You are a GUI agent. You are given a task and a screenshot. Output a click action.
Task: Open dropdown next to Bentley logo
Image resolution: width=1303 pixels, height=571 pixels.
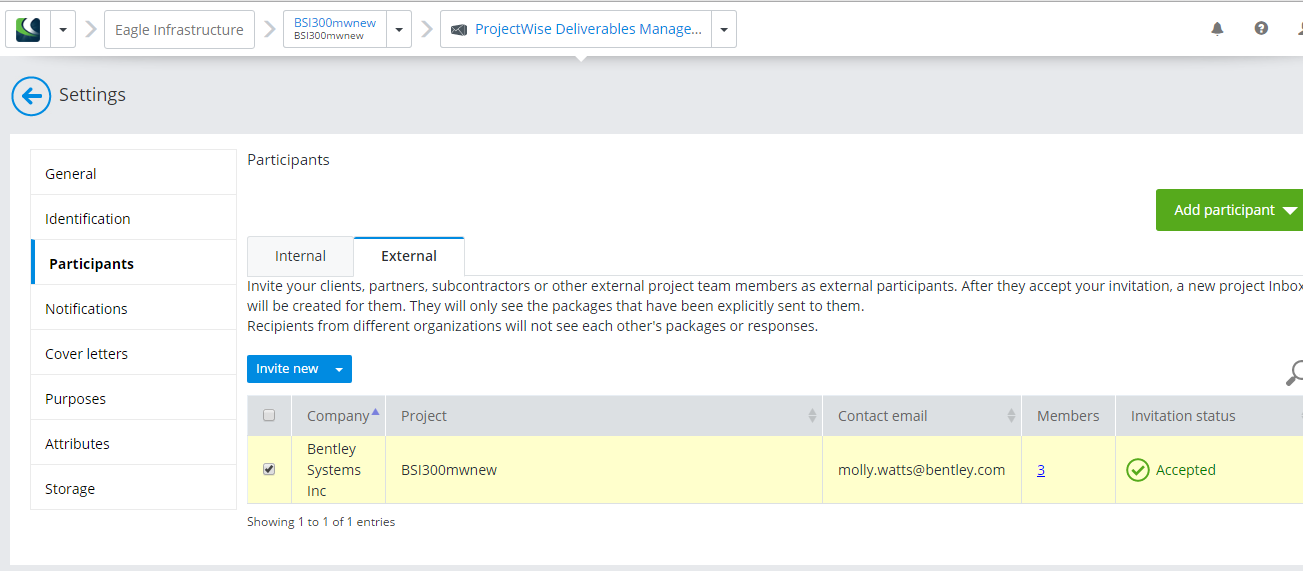(x=63, y=29)
